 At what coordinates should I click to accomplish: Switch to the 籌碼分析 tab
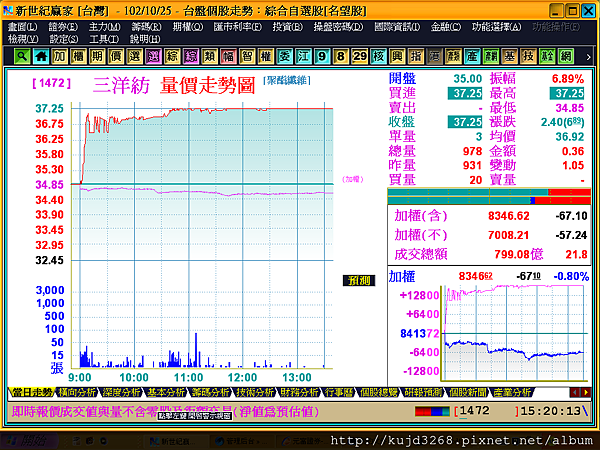pos(210,392)
